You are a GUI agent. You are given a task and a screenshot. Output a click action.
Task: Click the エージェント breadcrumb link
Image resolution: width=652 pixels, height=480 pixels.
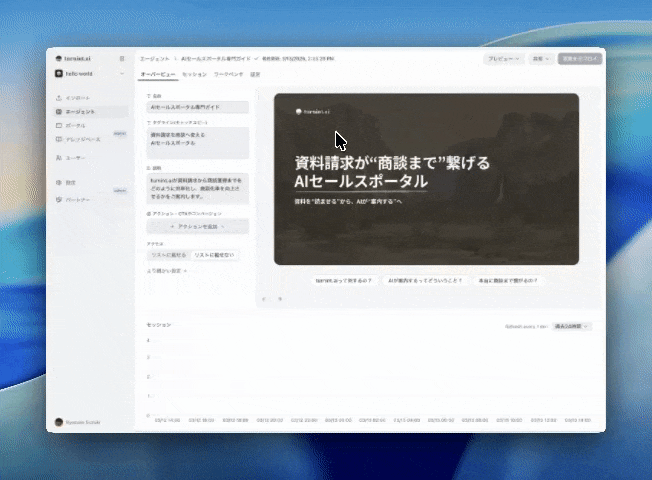pyautogui.click(x=155, y=59)
